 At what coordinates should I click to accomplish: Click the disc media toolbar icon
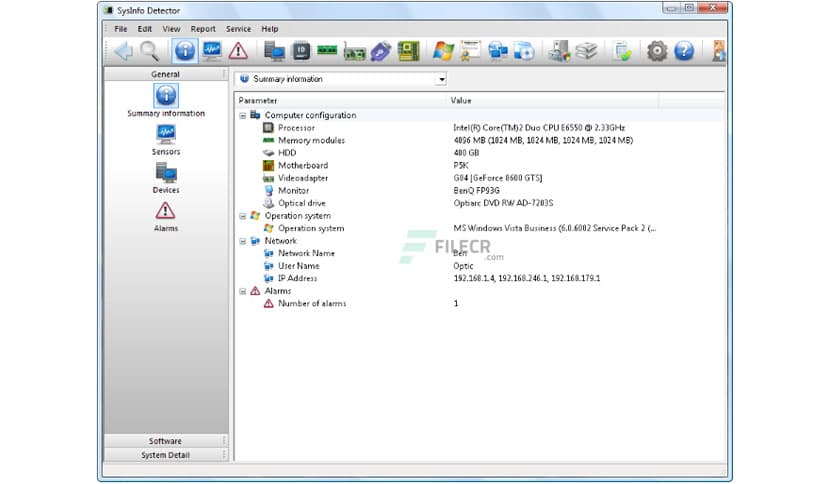(524, 51)
